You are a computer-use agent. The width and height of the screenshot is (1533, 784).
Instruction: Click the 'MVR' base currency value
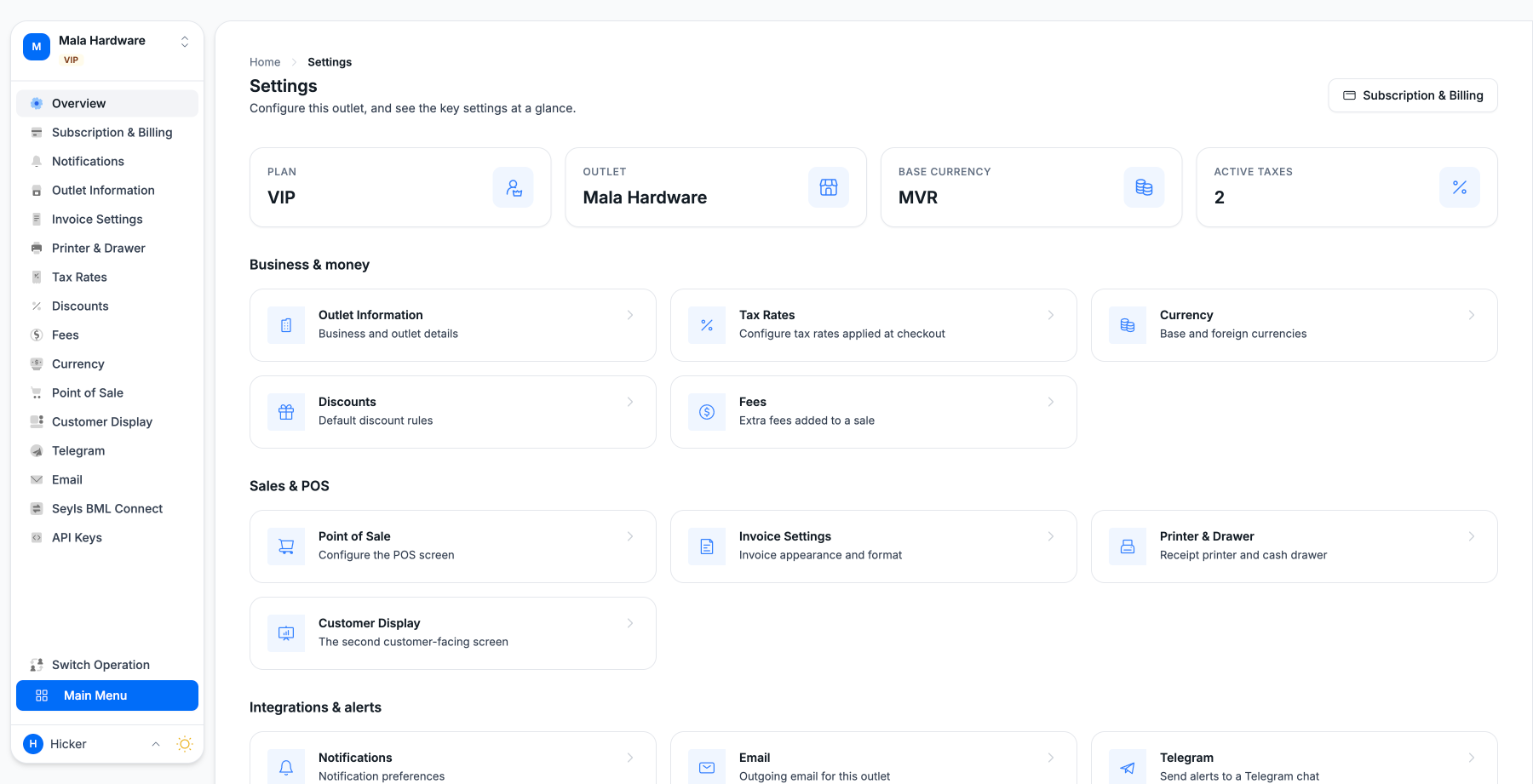[x=916, y=197]
